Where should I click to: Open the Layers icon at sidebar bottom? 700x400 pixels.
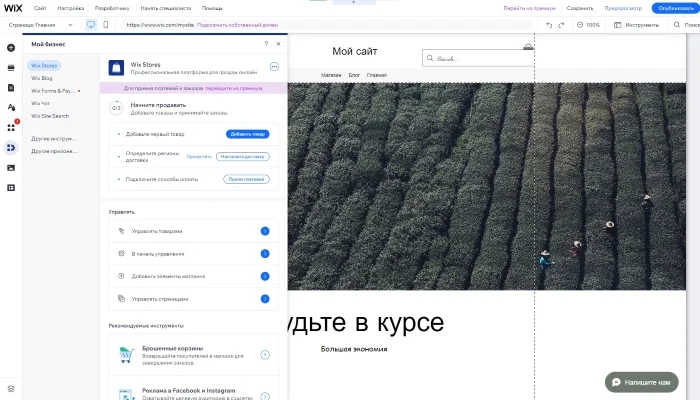[x=11, y=389]
